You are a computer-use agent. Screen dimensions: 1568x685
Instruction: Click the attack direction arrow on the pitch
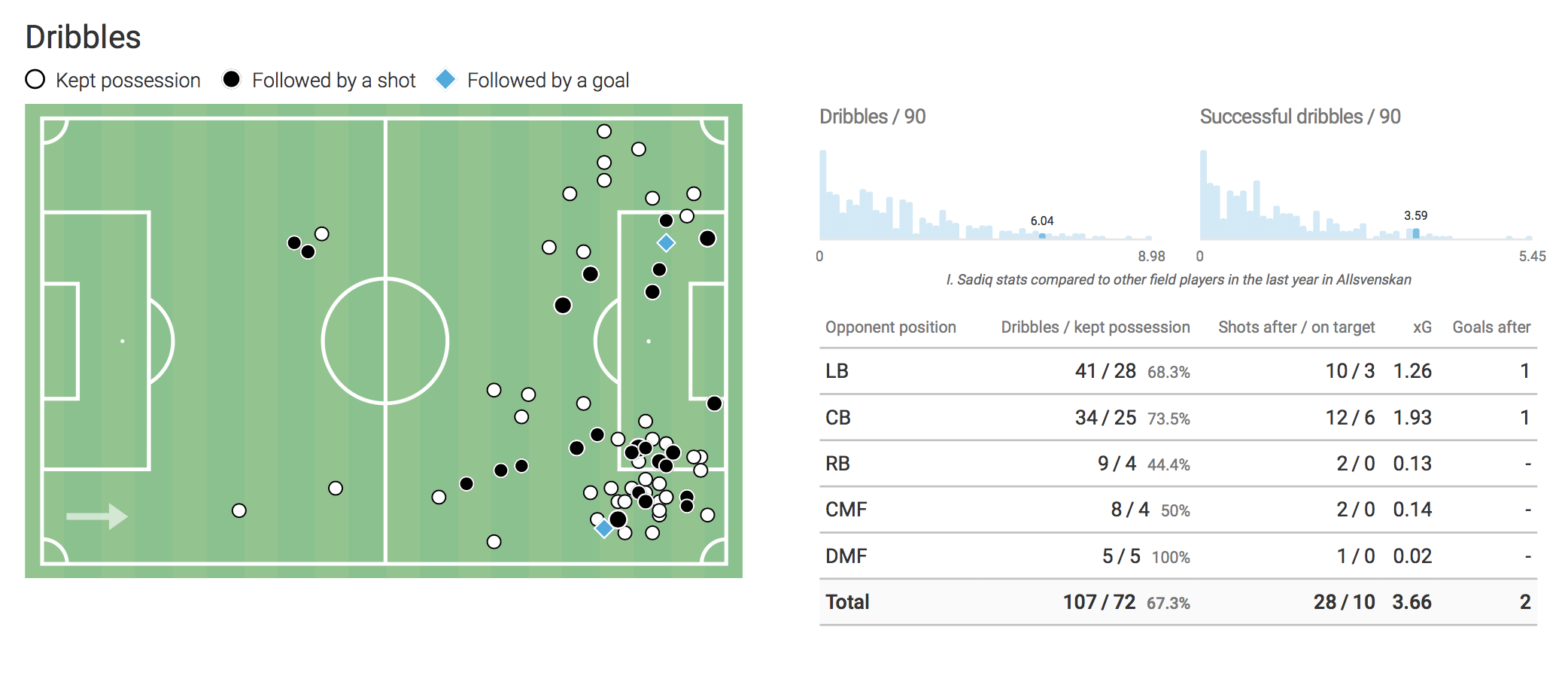pos(96,516)
